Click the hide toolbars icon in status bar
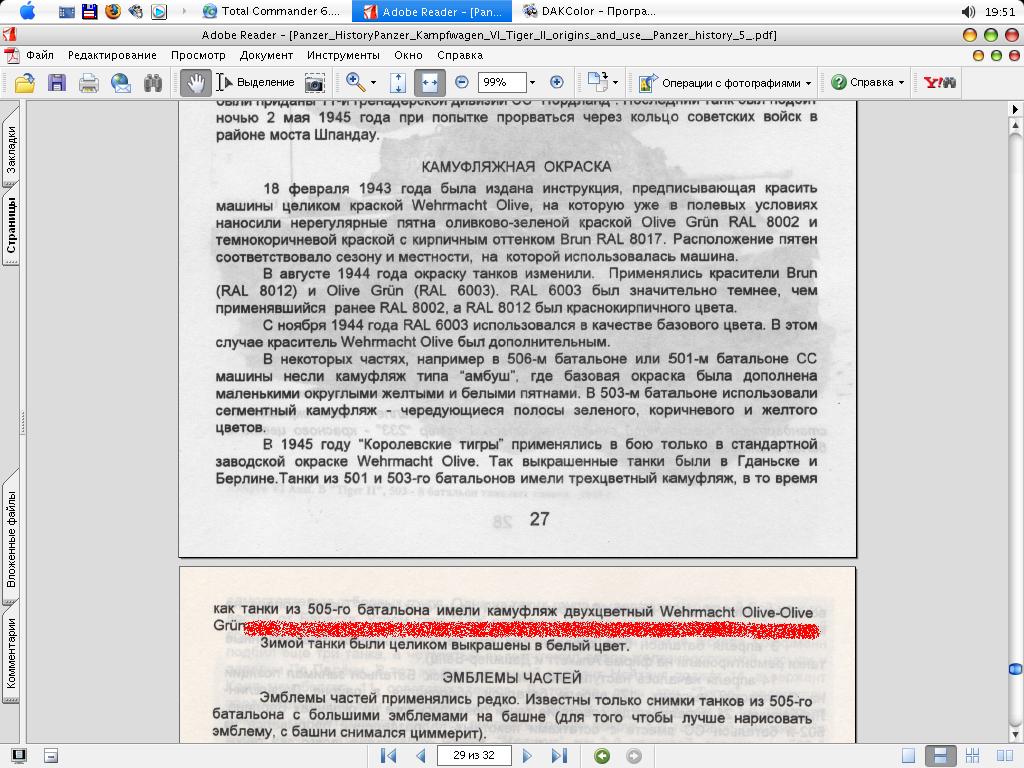Viewport: 1024px width, 768px height. click(51, 756)
